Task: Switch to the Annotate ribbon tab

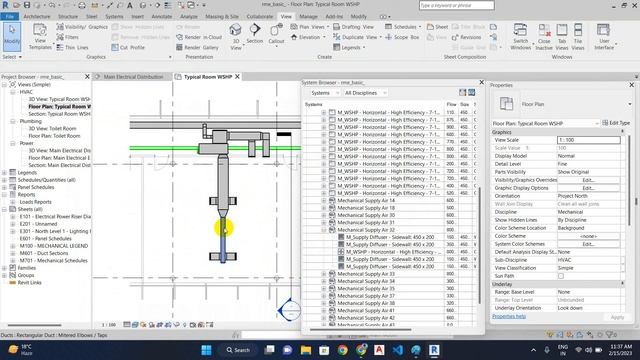Action: tap(162, 17)
